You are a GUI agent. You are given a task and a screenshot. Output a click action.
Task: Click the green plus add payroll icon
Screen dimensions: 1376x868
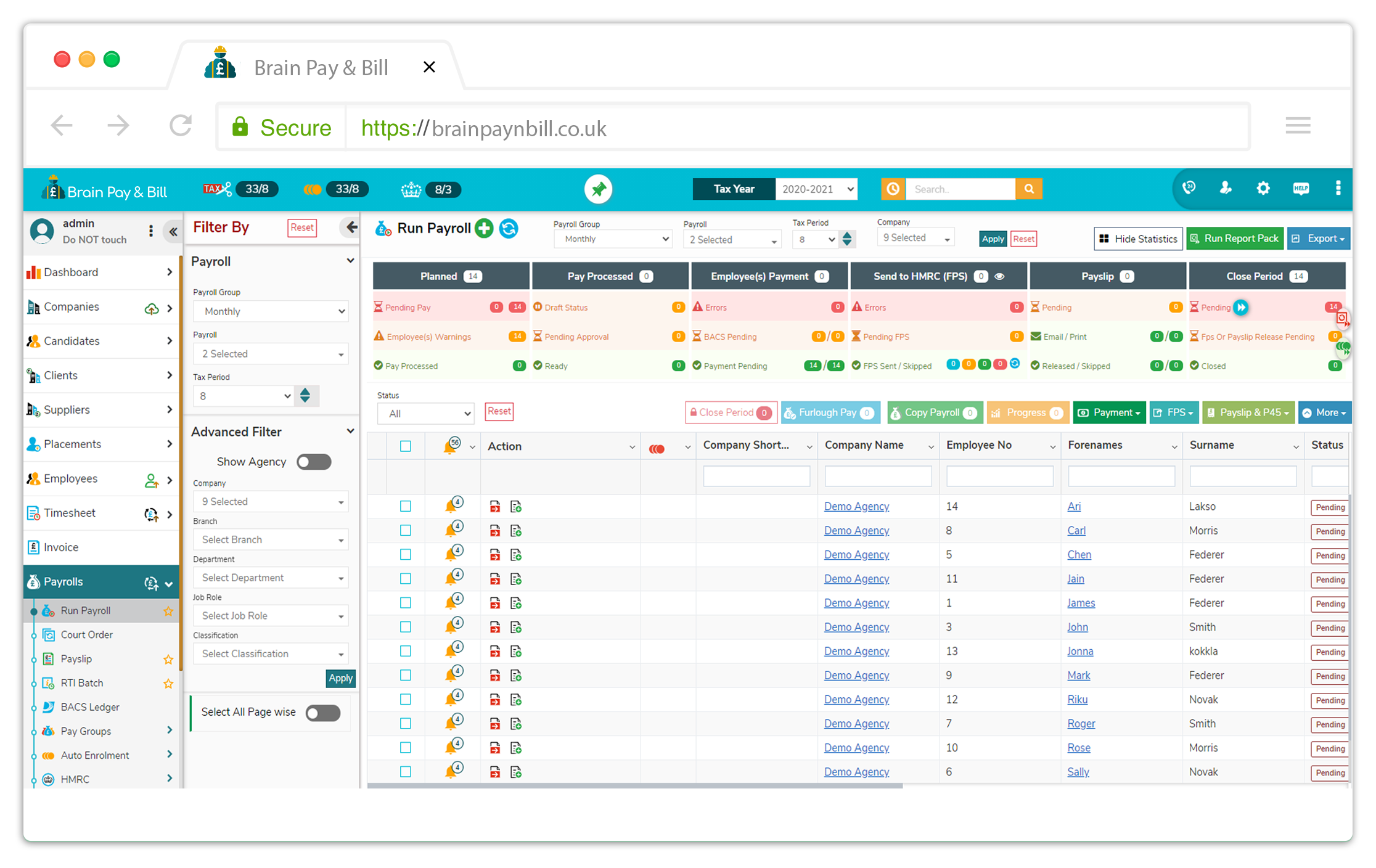pyautogui.click(x=484, y=229)
